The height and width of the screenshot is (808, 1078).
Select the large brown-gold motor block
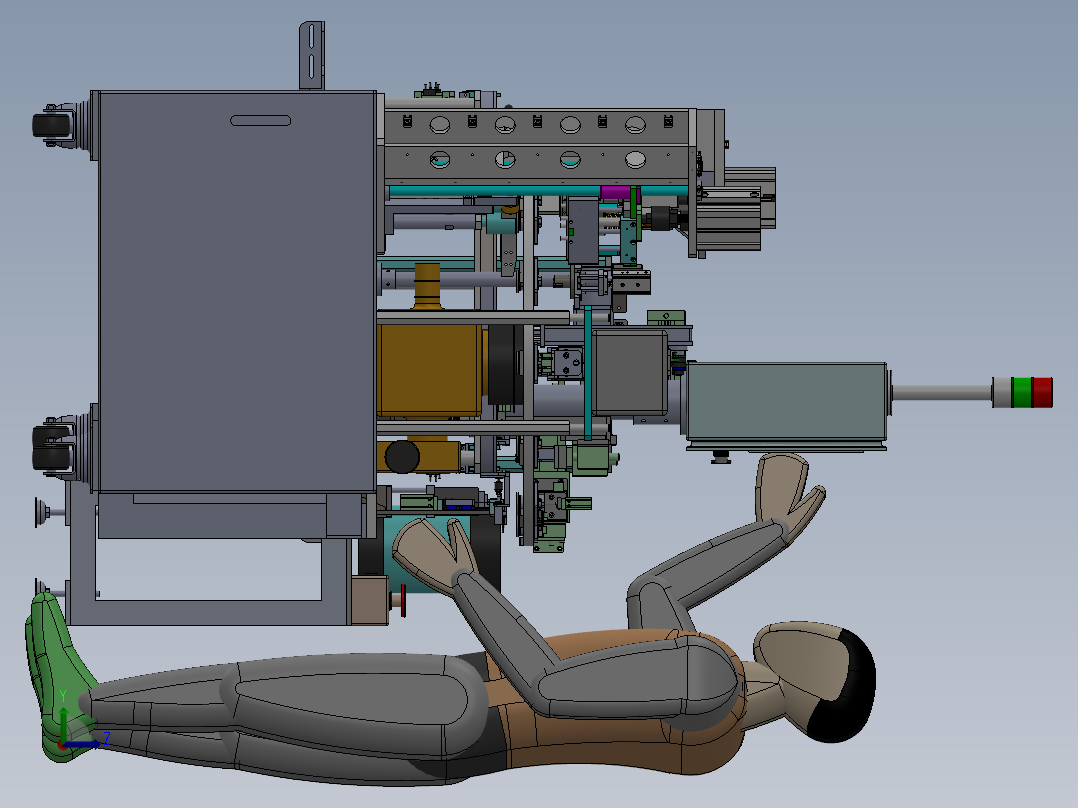tap(429, 369)
